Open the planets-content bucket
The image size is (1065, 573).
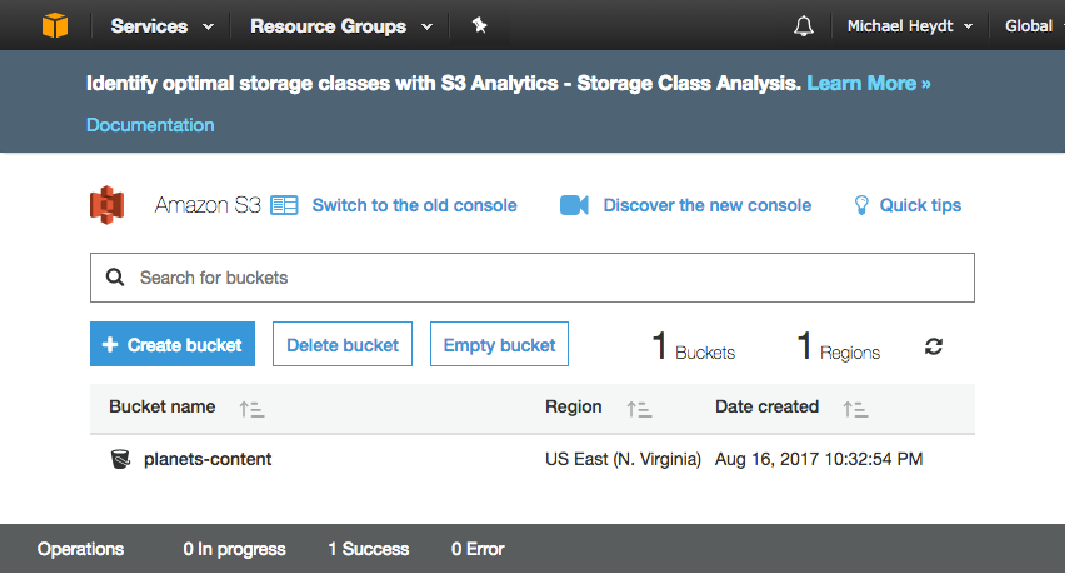point(207,459)
